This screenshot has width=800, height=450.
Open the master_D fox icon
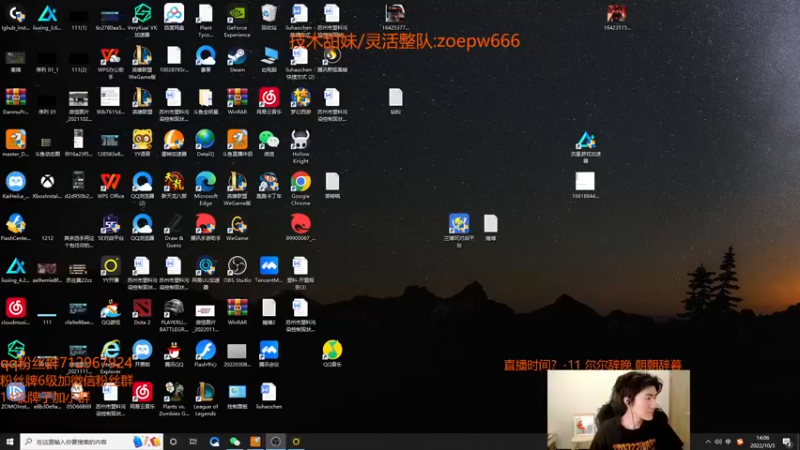tap(16, 144)
